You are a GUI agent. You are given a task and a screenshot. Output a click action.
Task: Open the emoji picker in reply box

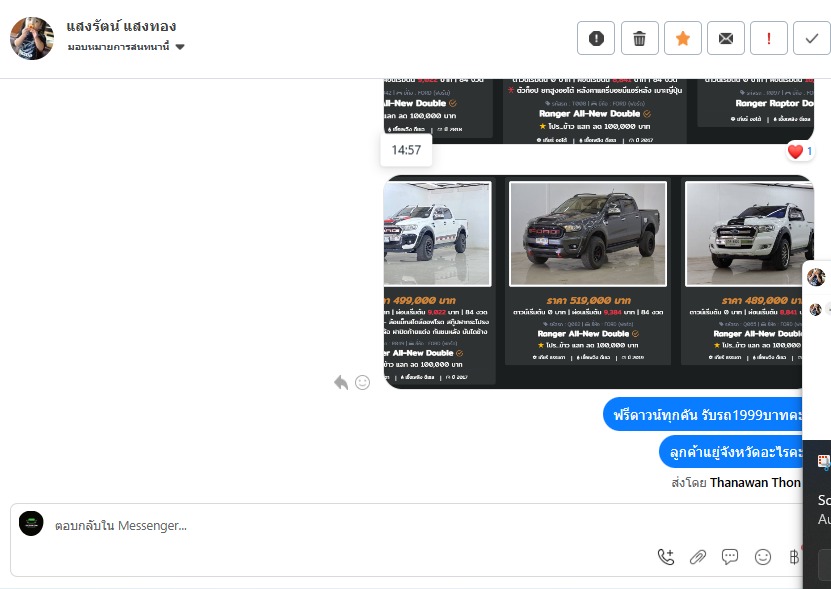coord(763,557)
